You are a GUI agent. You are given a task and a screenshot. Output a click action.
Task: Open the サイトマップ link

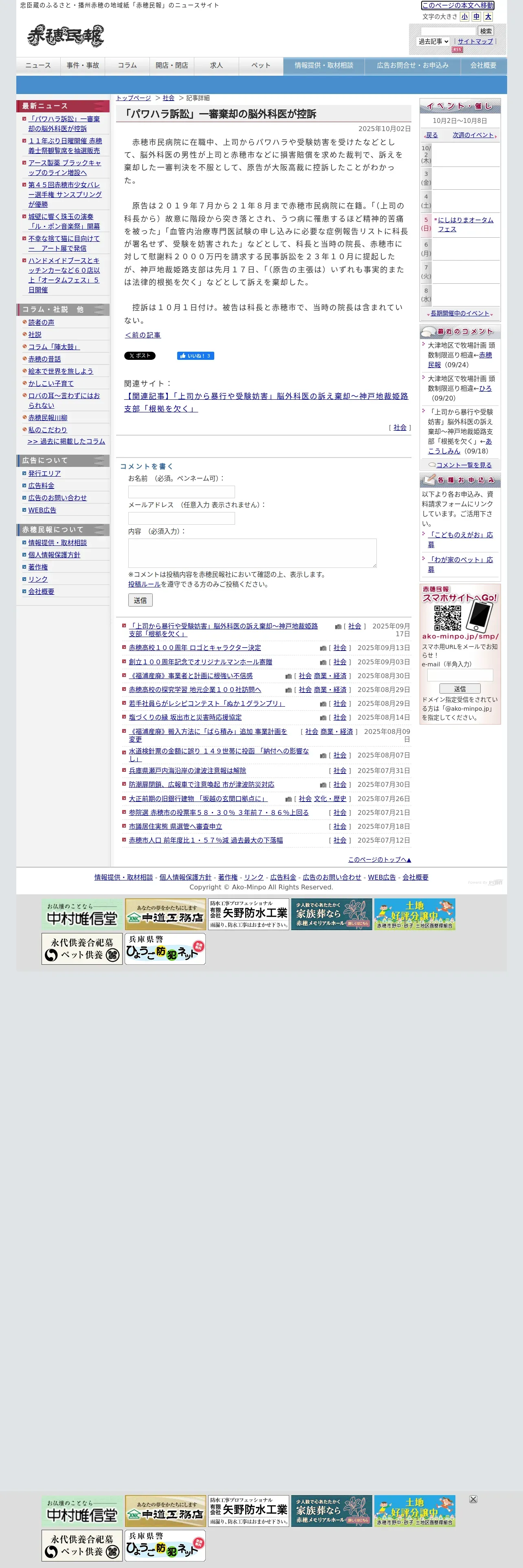point(475,42)
